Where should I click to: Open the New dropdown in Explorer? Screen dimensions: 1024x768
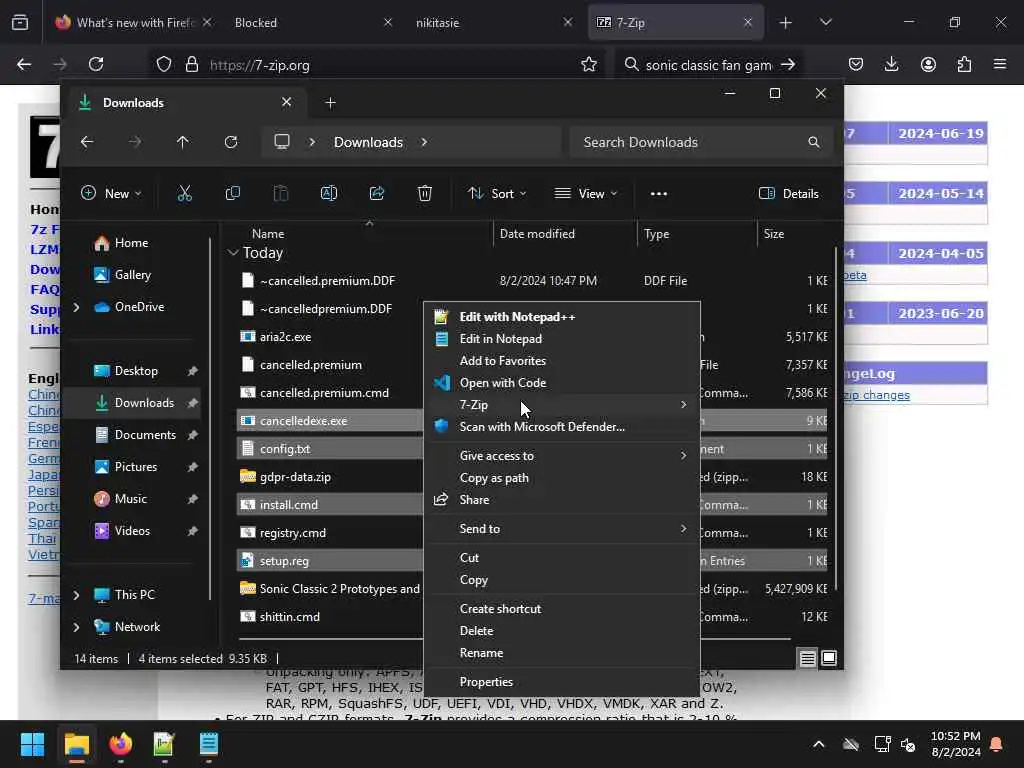[110, 193]
